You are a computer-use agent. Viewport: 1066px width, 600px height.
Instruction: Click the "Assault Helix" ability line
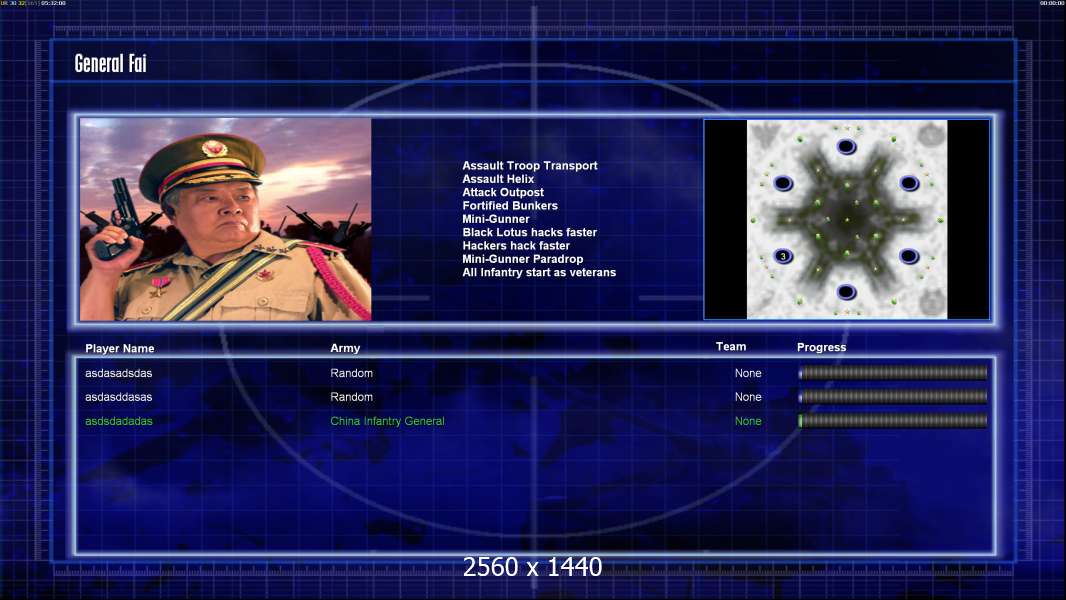click(x=498, y=179)
